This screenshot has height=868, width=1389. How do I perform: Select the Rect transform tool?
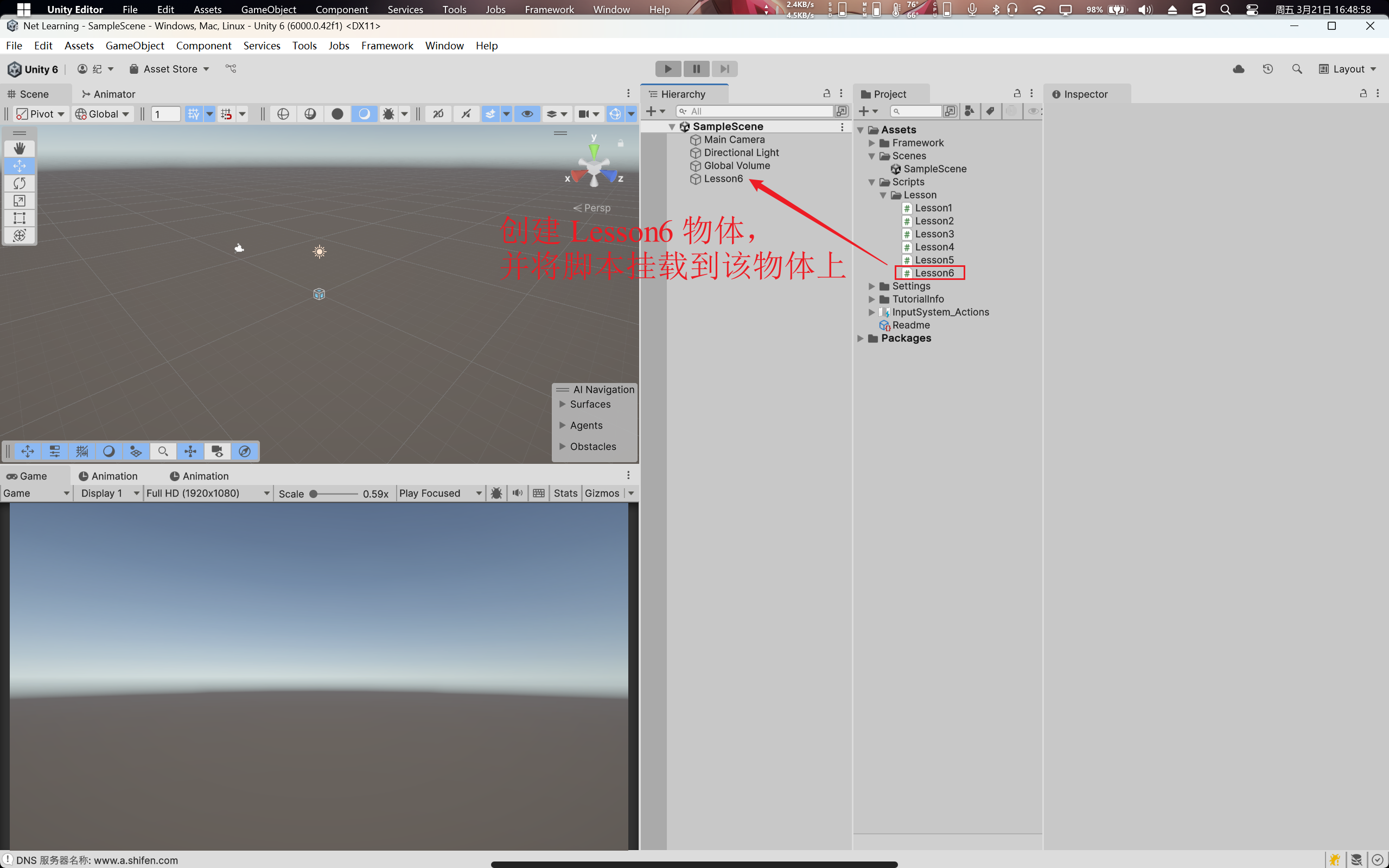click(x=20, y=218)
